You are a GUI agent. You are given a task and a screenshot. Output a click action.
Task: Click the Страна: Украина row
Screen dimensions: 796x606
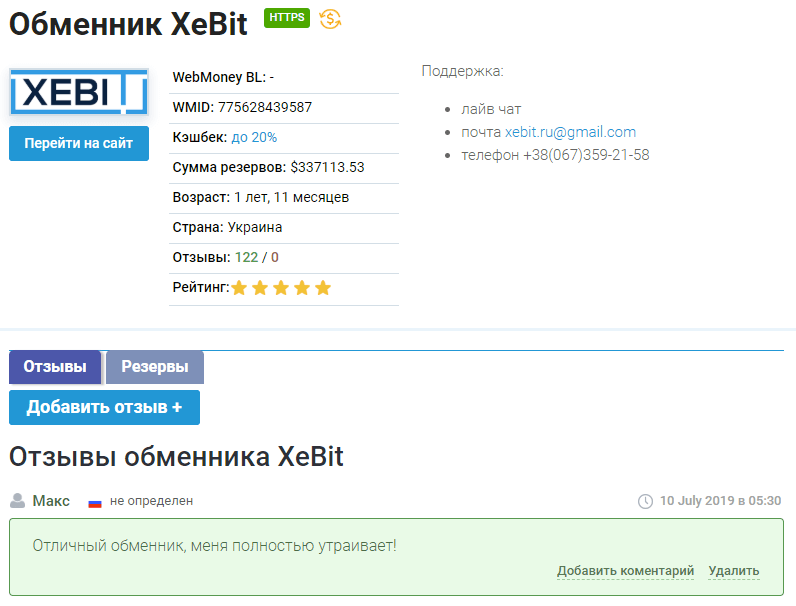click(284, 227)
